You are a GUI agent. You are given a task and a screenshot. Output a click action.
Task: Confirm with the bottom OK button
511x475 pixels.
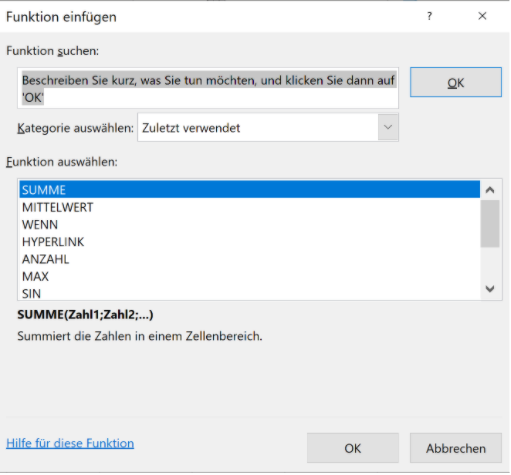point(353,448)
